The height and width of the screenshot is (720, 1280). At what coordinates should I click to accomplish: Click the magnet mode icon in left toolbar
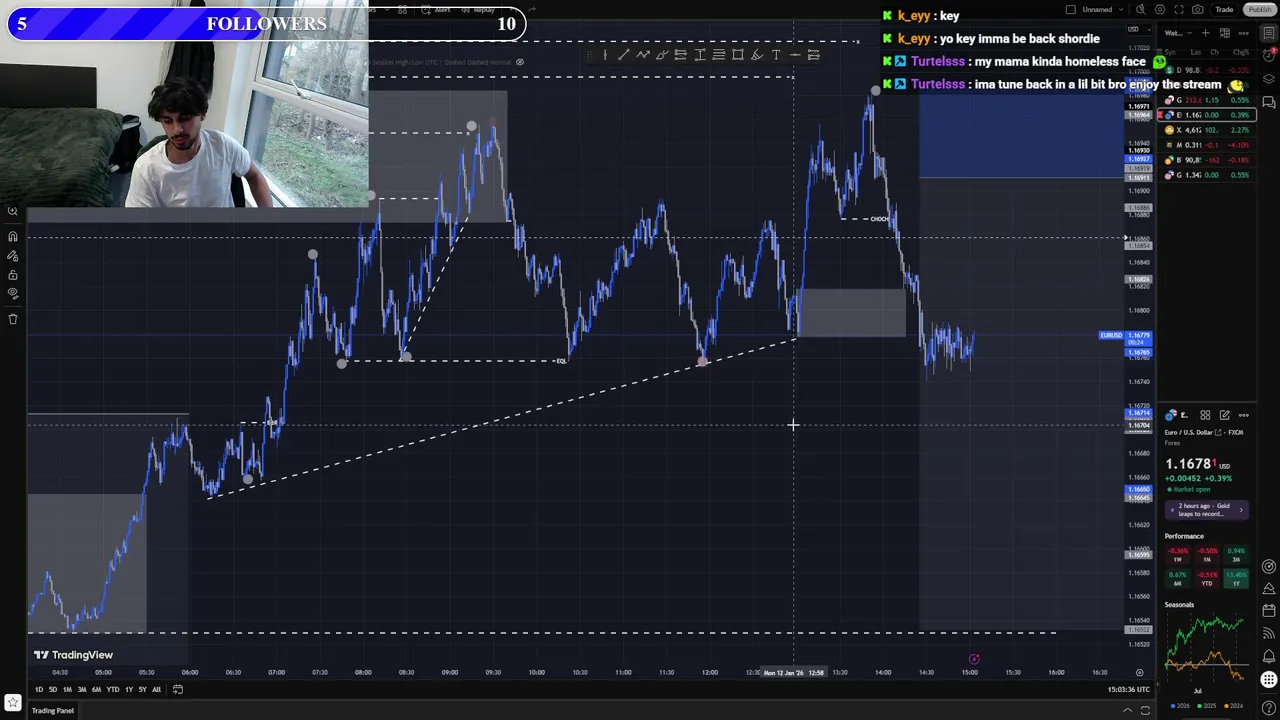13,236
